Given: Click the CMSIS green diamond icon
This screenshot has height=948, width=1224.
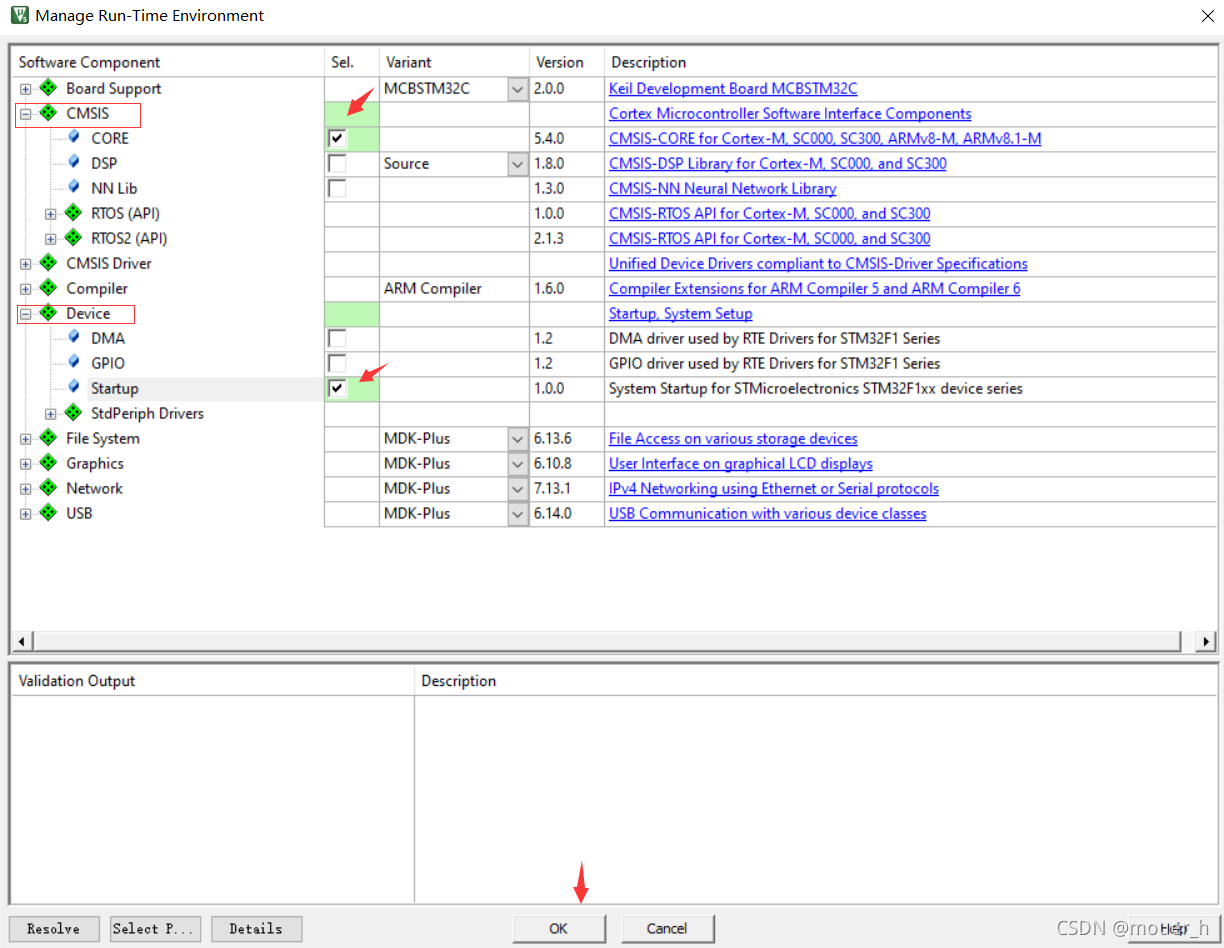Looking at the screenshot, I should tap(48, 113).
